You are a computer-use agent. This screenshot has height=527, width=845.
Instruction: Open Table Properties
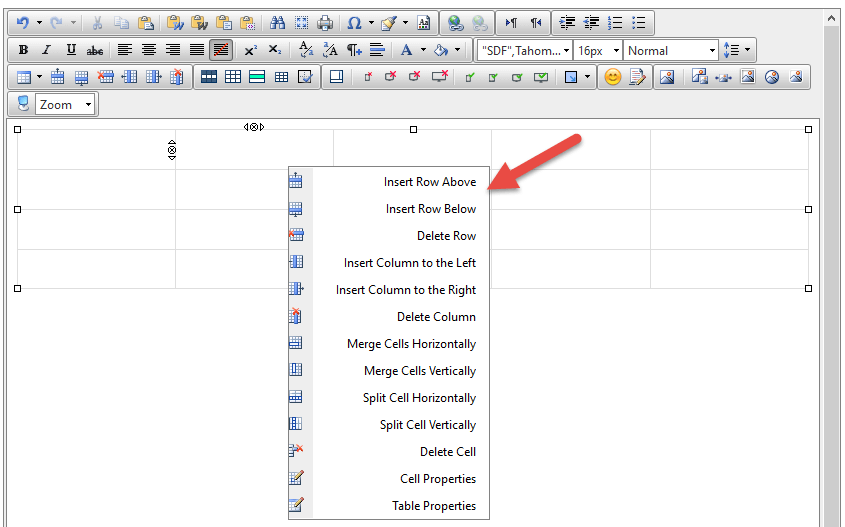[433, 506]
